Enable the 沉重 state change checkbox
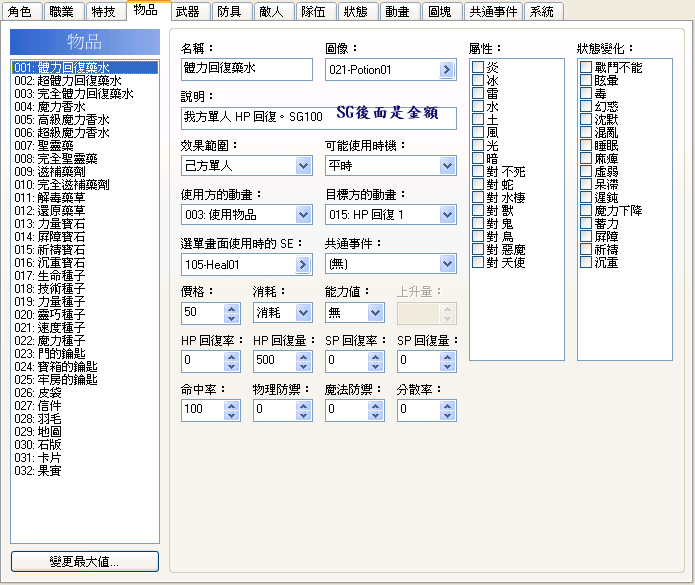 586,262
